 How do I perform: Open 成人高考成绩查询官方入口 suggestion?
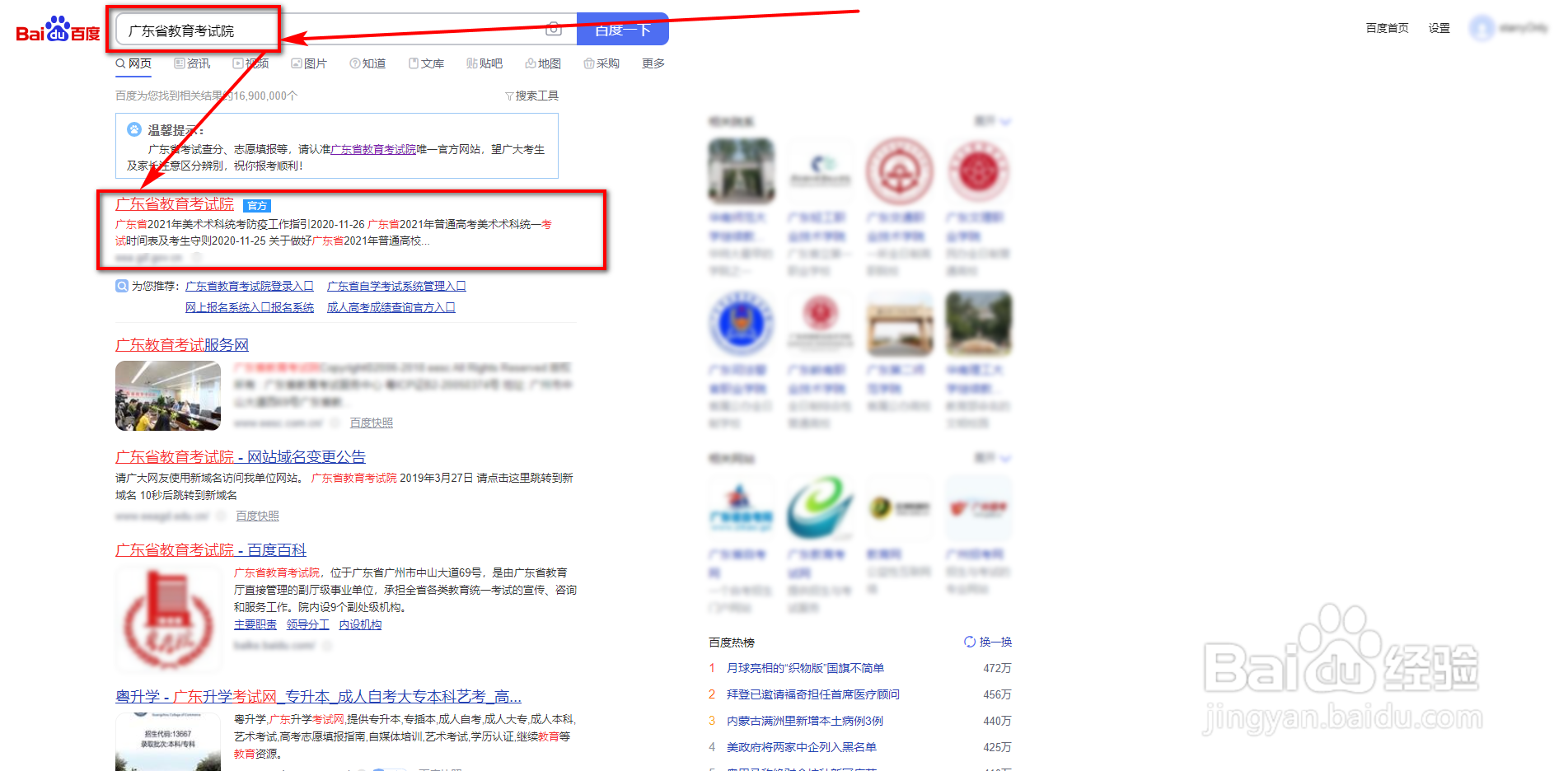click(x=391, y=307)
